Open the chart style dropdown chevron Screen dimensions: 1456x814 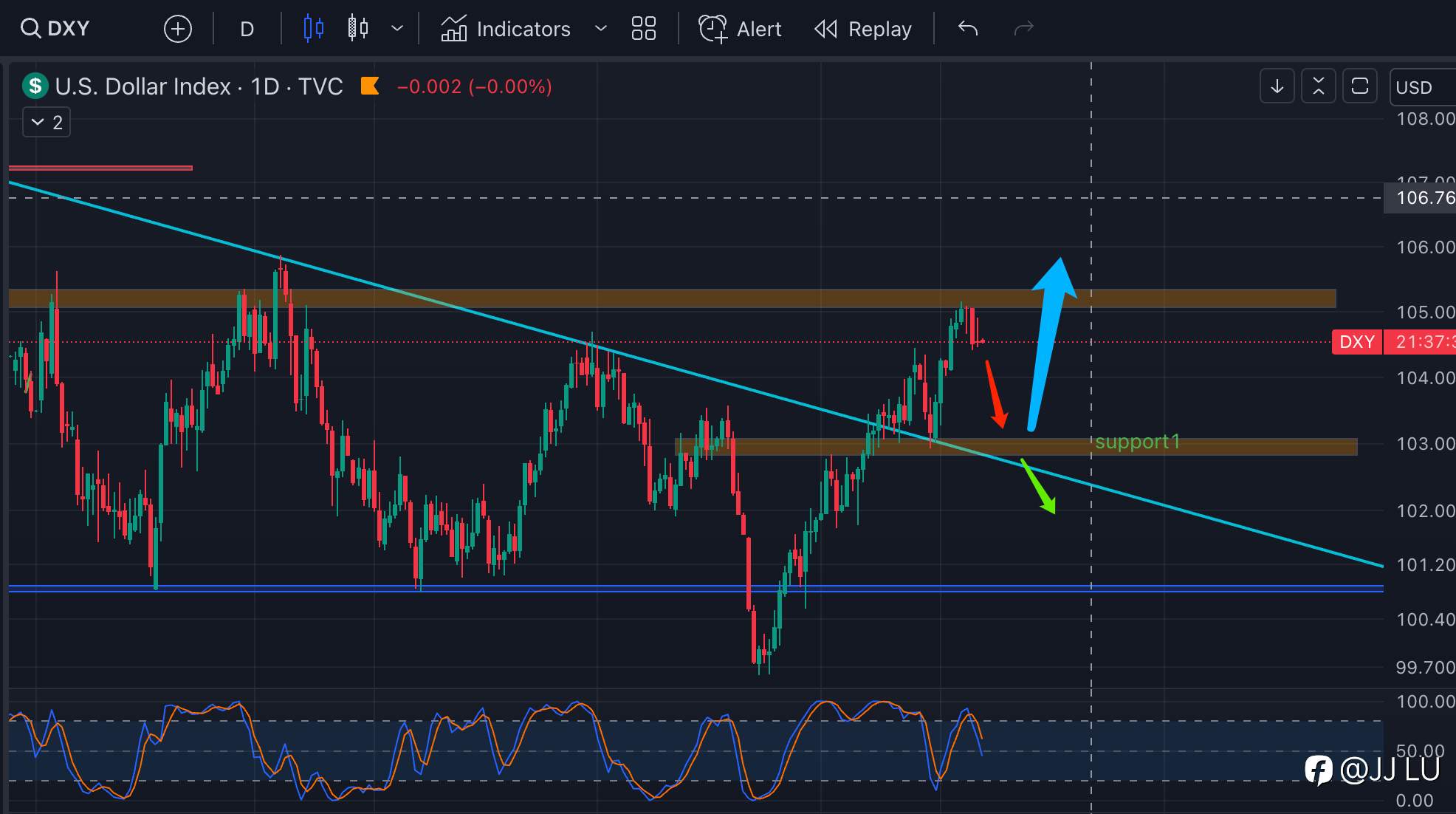click(397, 29)
